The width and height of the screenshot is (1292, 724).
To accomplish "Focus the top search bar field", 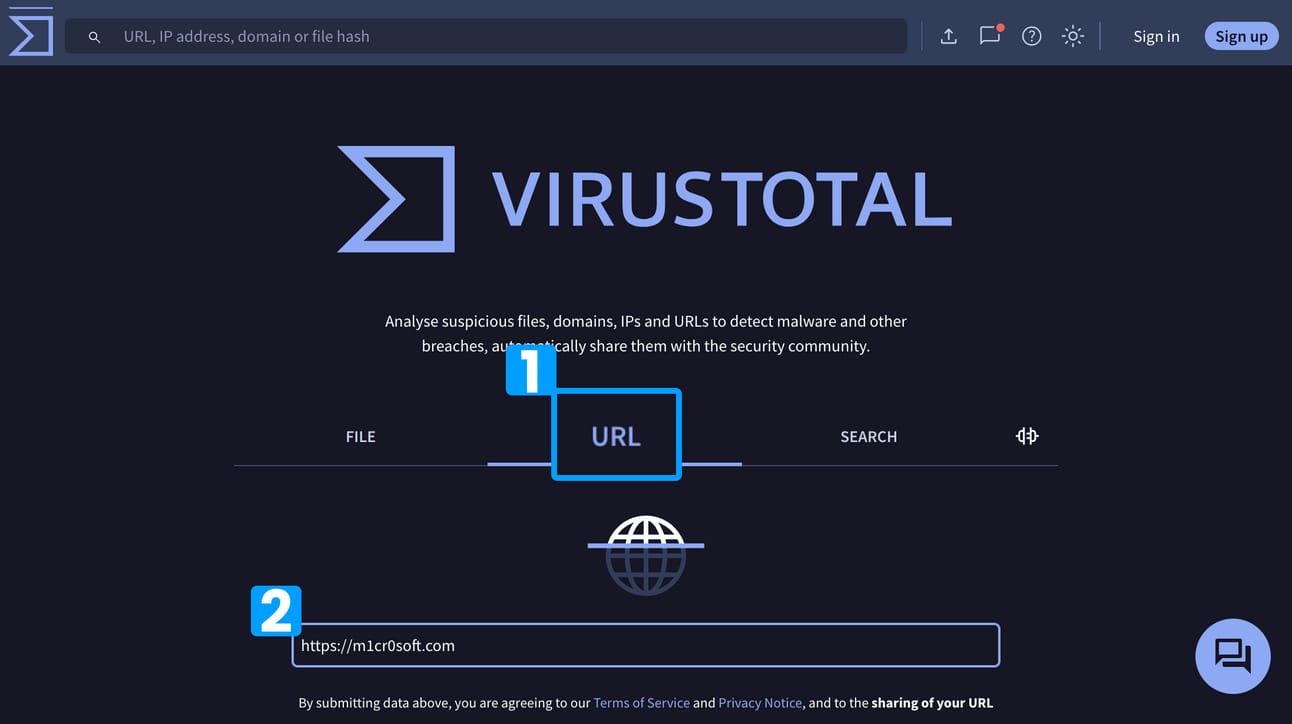I will coord(486,36).
